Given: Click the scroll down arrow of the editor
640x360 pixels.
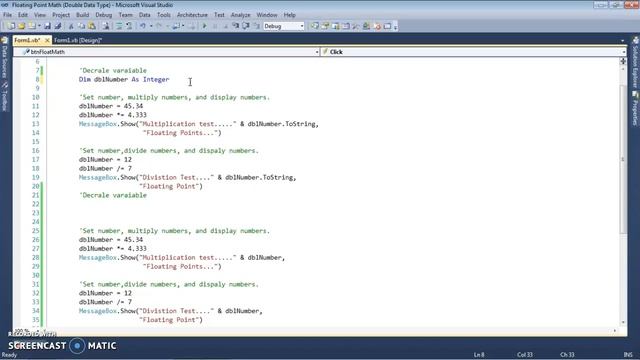Looking at the screenshot, I should (623, 322).
